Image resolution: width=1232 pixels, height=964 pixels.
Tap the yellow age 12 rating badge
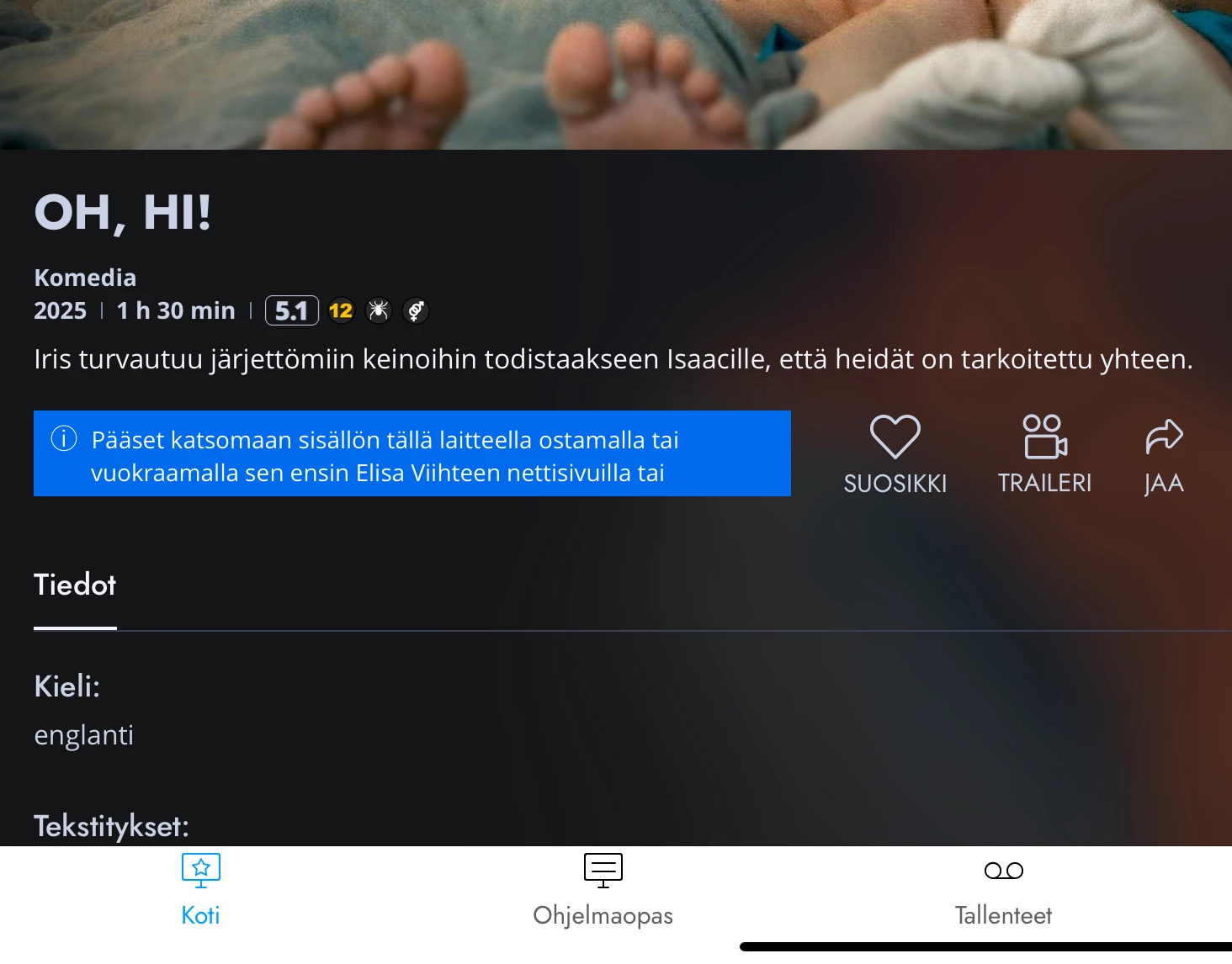pyautogui.click(x=341, y=311)
